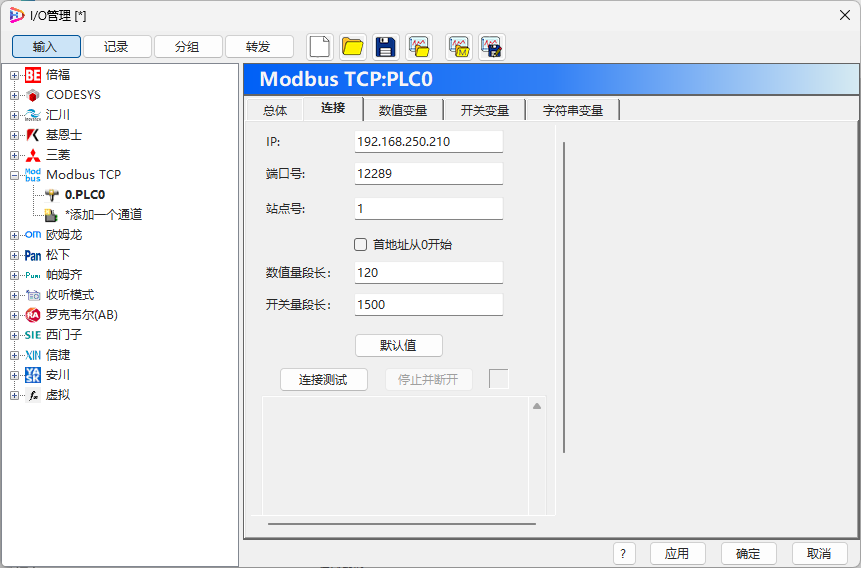861x568 pixels.
Task: Click the 0.PLC0 channel connector icon
Action: pos(52,195)
